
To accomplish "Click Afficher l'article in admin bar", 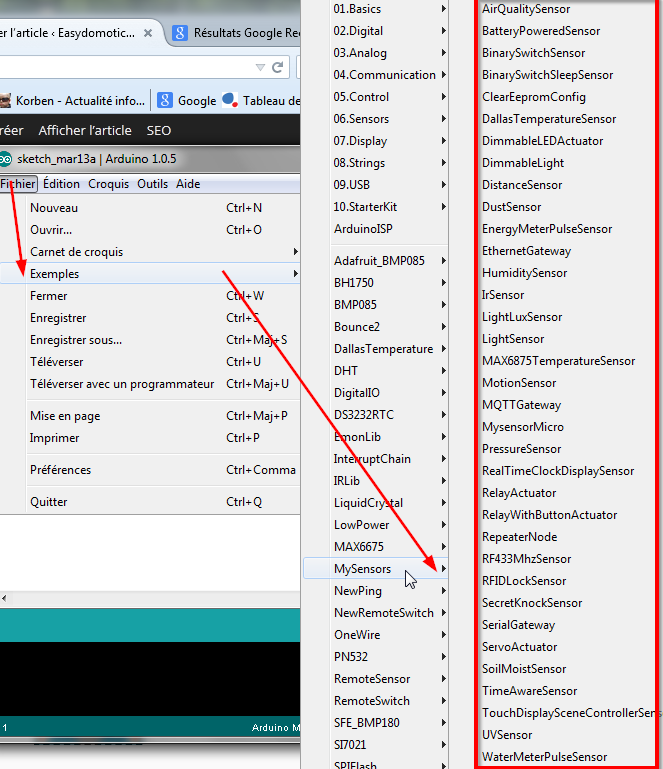I will coord(85,130).
